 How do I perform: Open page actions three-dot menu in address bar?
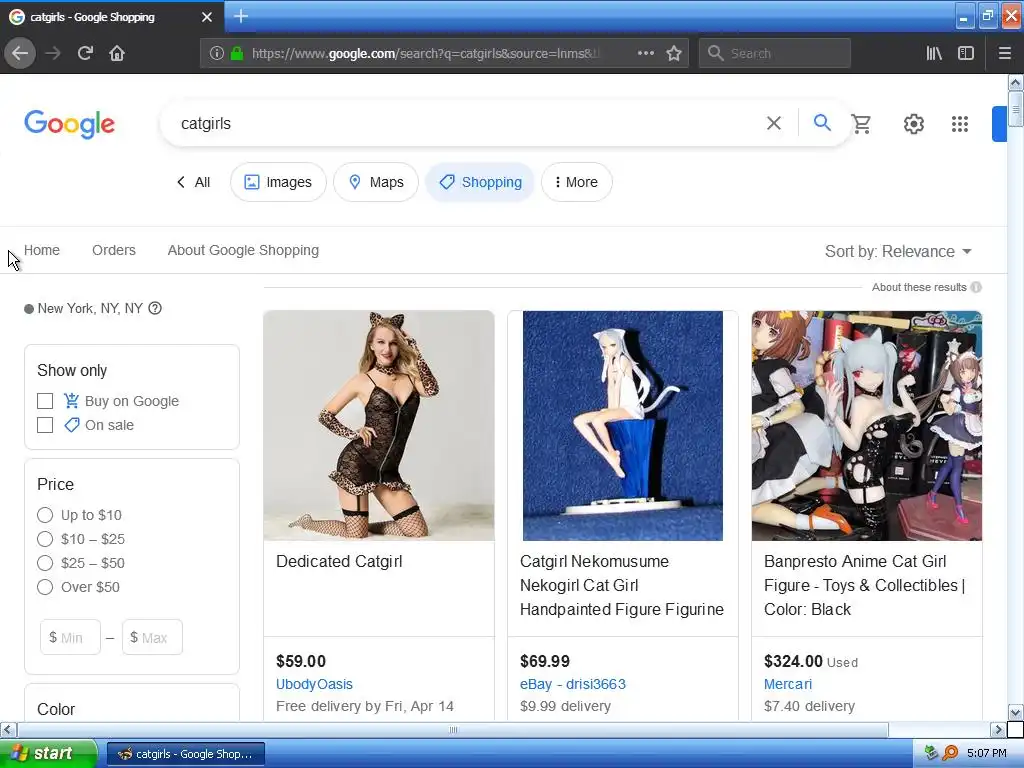point(645,53)
